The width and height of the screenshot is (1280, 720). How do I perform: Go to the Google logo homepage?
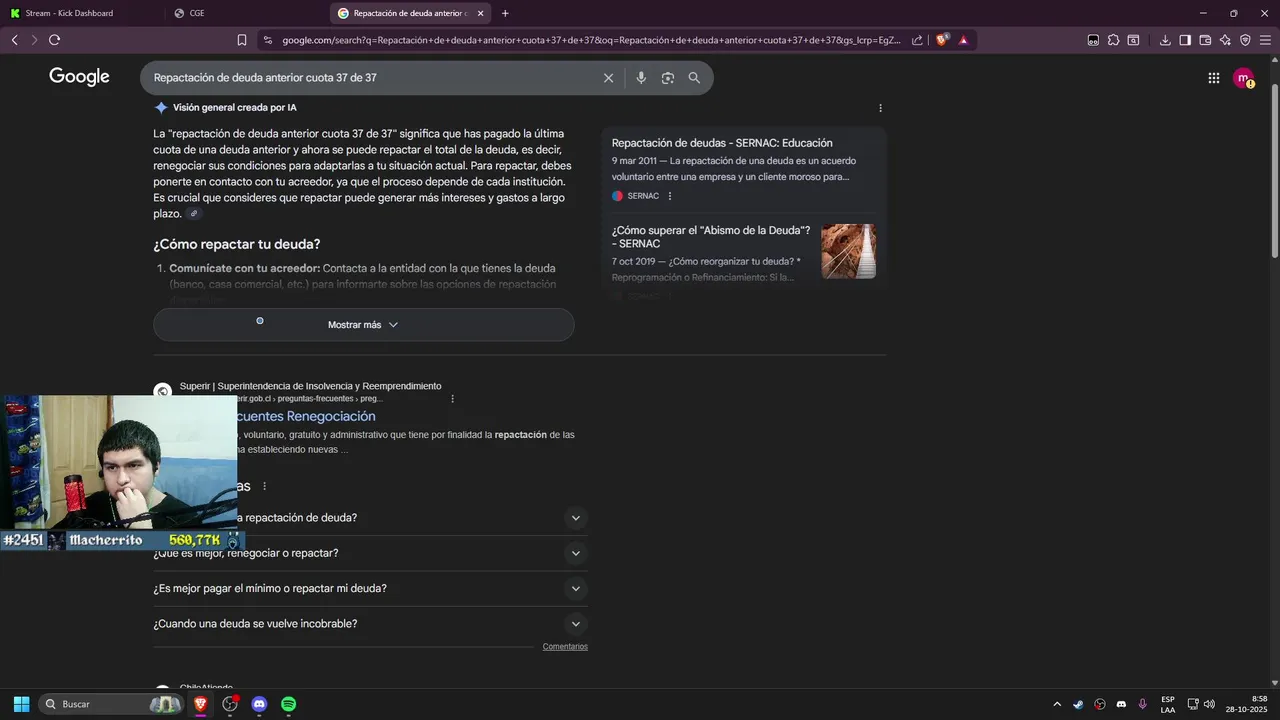tap(79, 77)
